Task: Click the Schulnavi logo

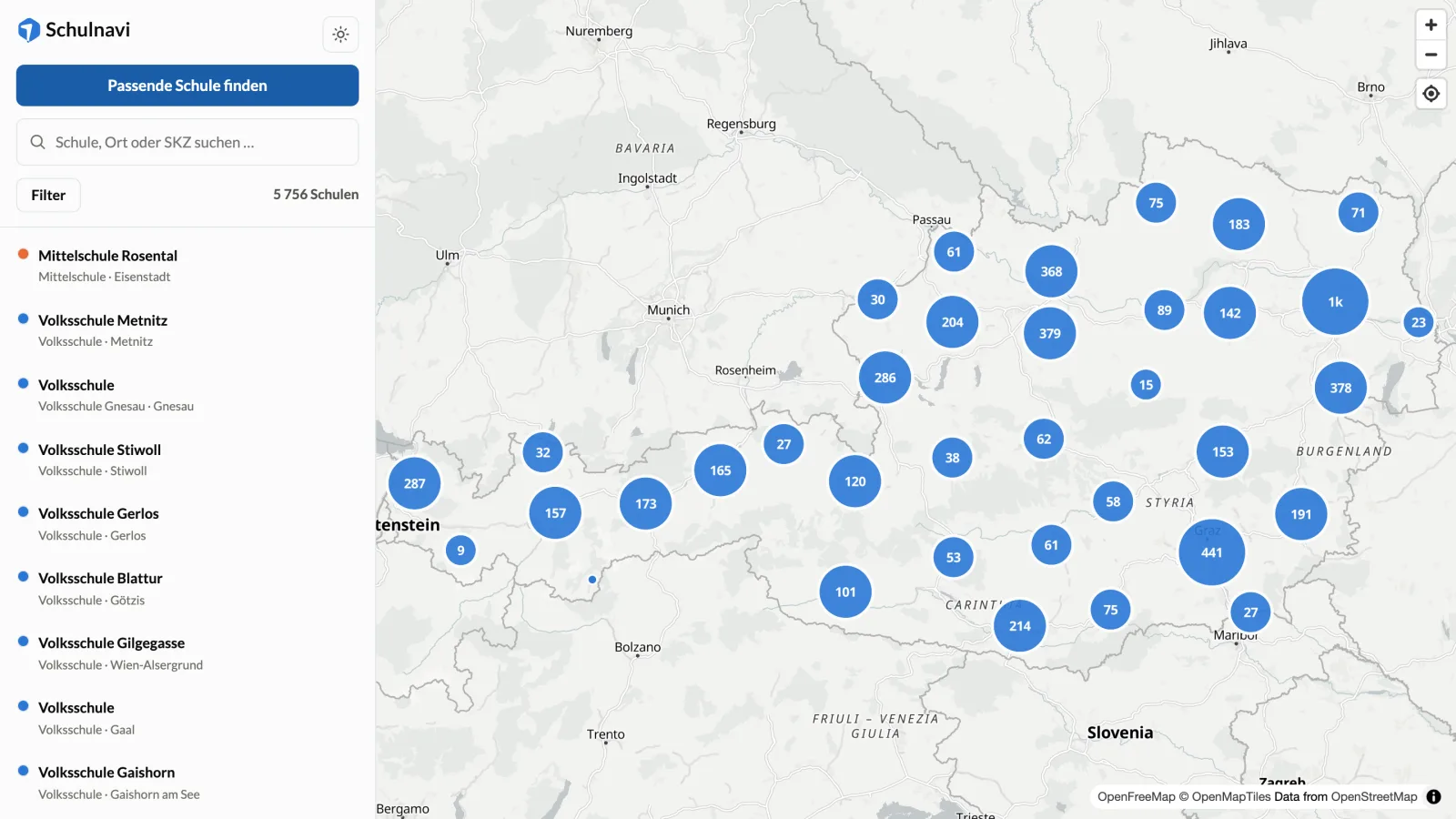Action: 74,30
